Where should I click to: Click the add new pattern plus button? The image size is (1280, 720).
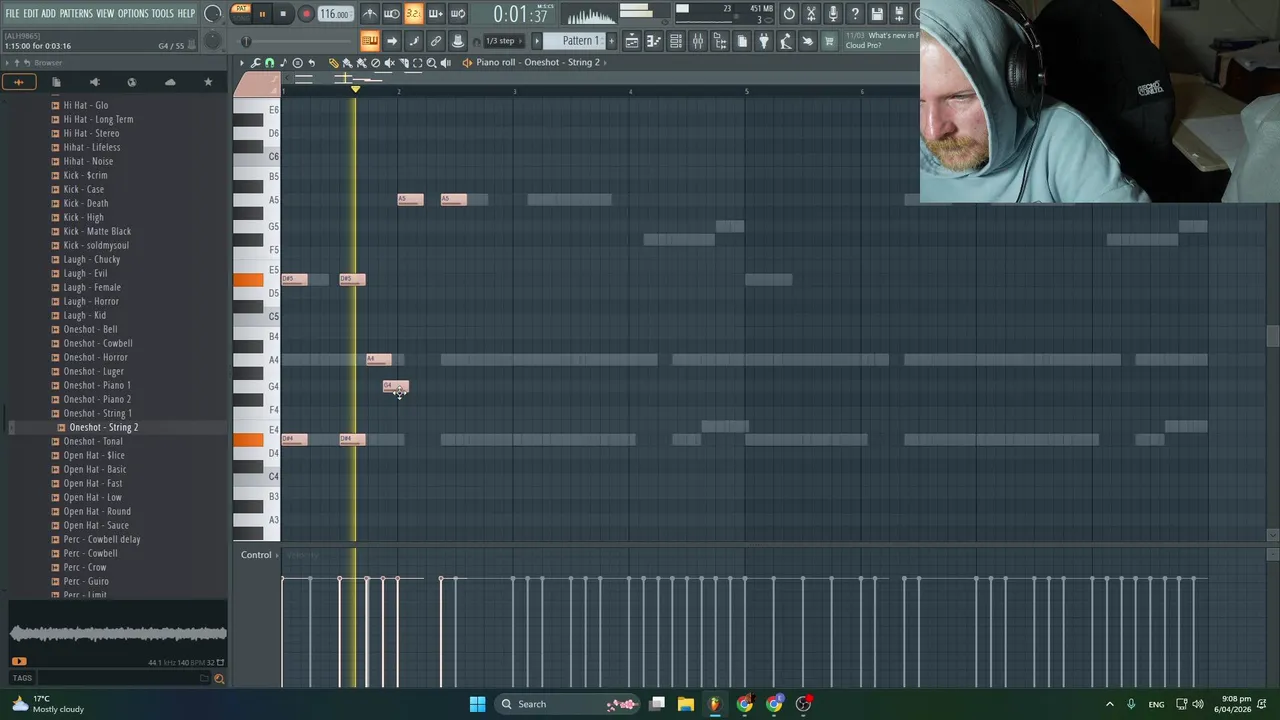coord(612,41)
